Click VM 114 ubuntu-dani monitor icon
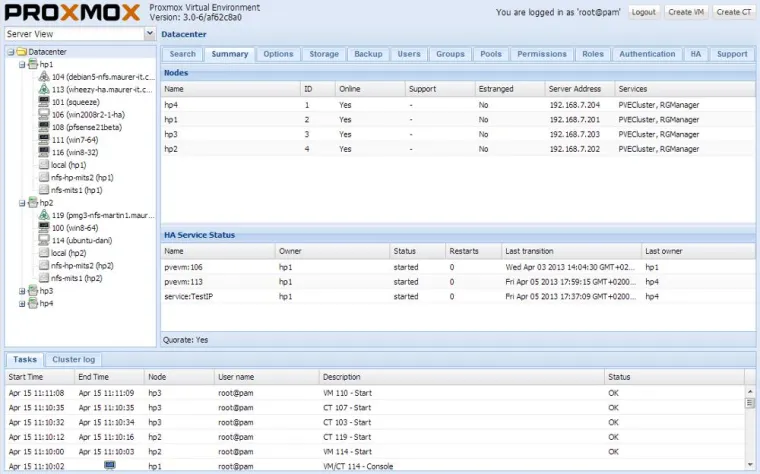 44,240
